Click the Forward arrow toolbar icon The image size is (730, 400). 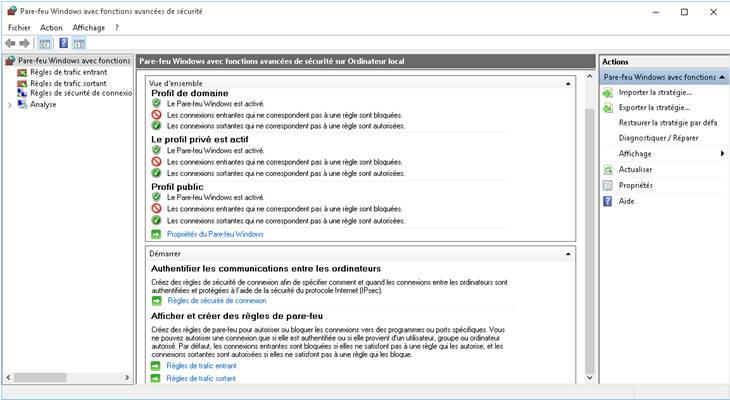[24, 43]
